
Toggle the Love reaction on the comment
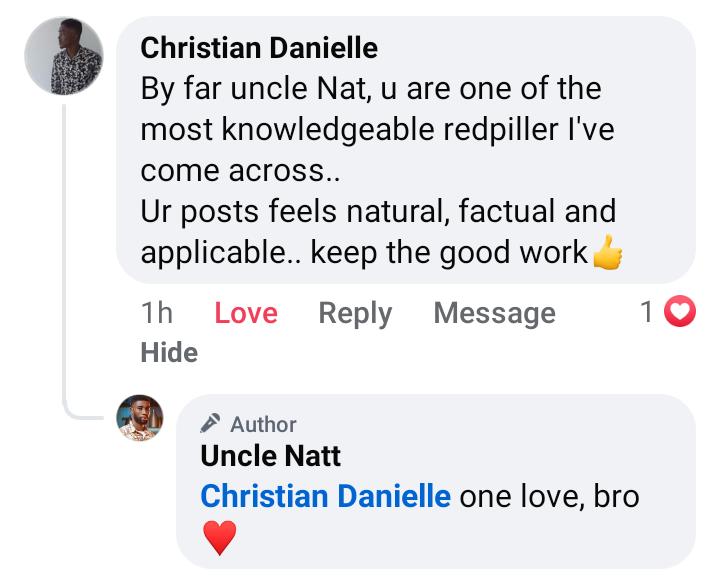pyautogui.click(x=245, y=313)
